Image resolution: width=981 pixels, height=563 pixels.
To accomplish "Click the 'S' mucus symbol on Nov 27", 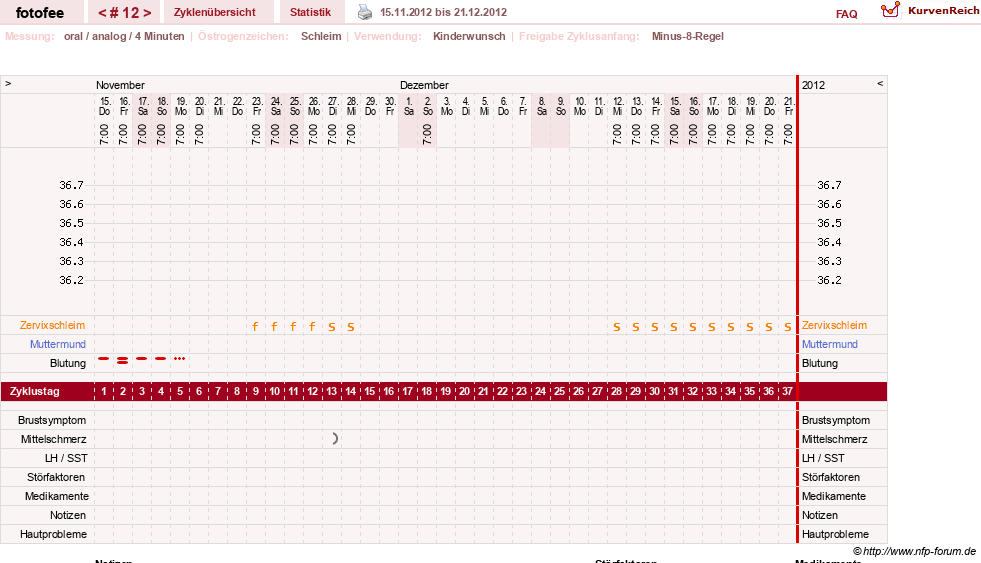I will [x=332, y=327].
